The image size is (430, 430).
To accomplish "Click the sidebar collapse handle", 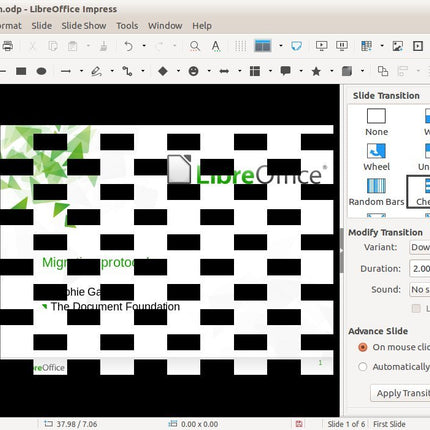I will pyautogui.click(x=342, y=251).
